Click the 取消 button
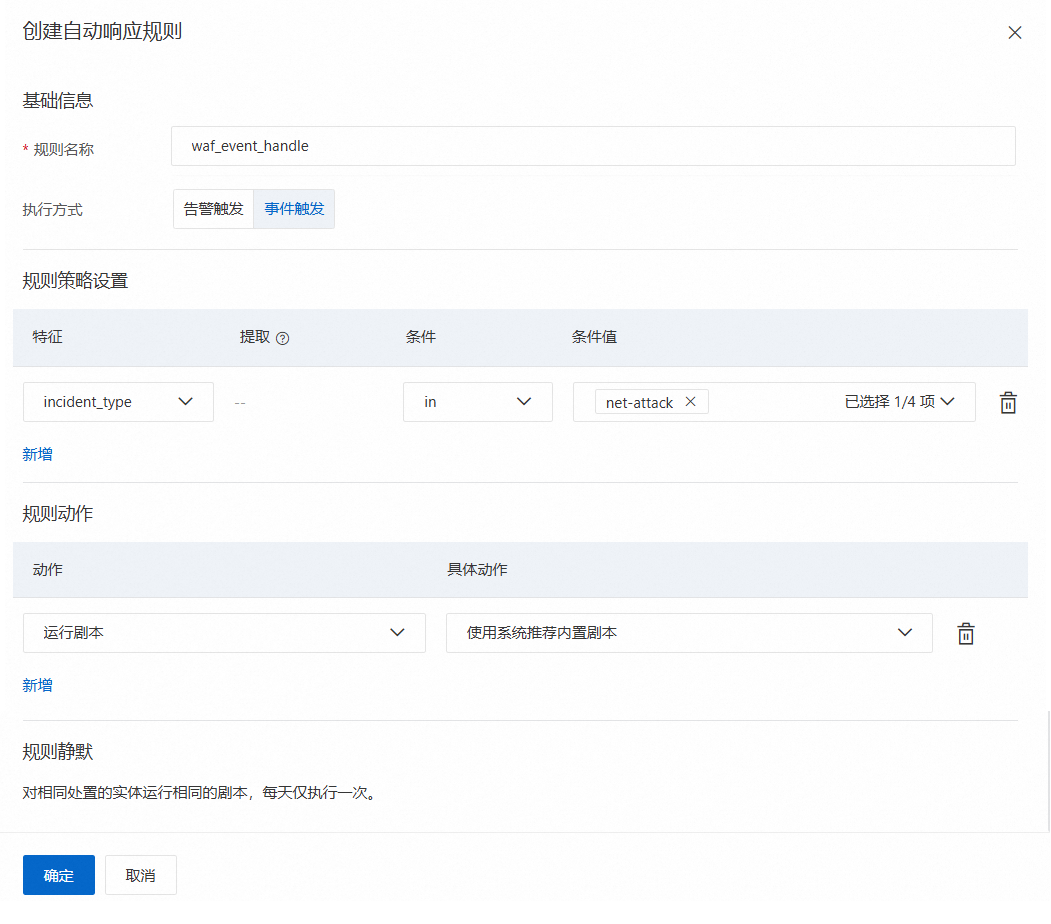 140,875
